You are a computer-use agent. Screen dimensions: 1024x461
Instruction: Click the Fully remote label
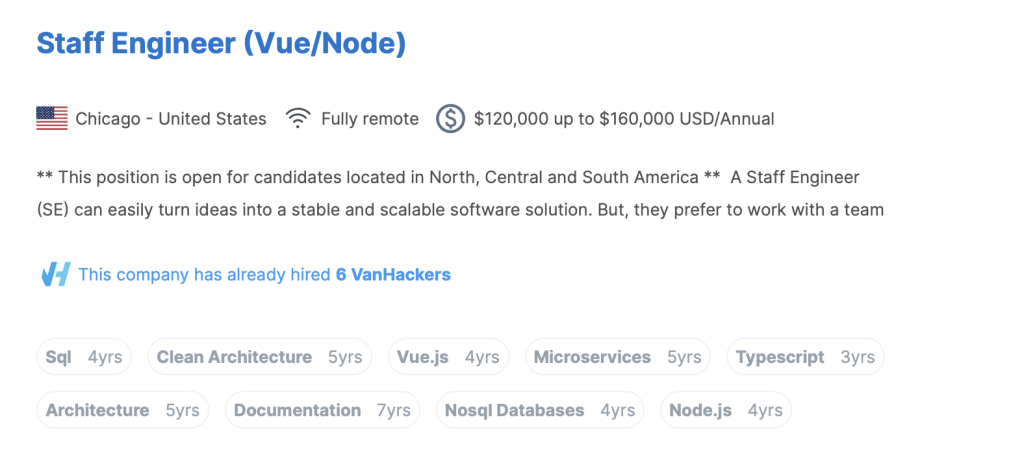(x=370, y=119)
